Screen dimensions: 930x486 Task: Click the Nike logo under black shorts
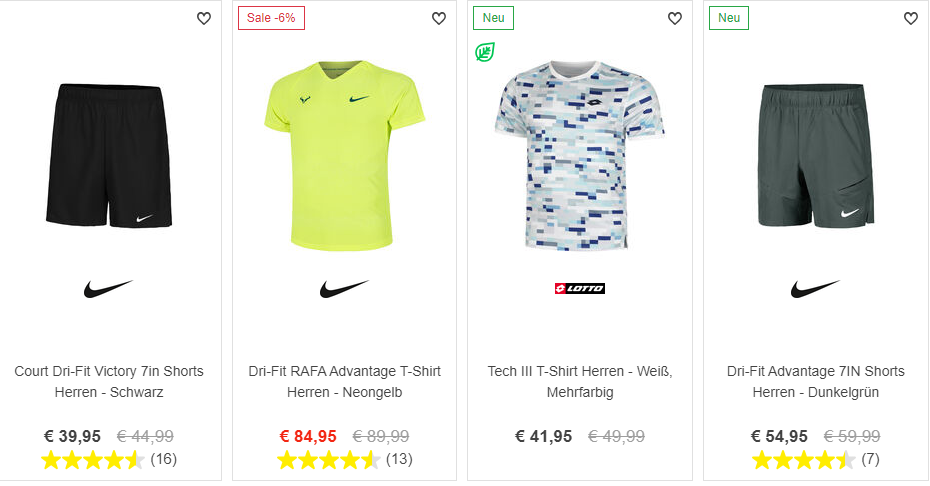tap(108, 289)
